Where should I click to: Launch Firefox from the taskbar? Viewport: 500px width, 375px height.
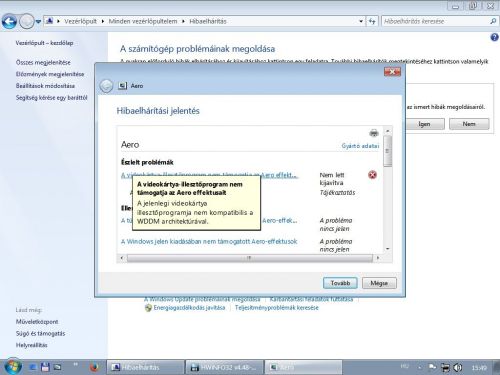94,367
